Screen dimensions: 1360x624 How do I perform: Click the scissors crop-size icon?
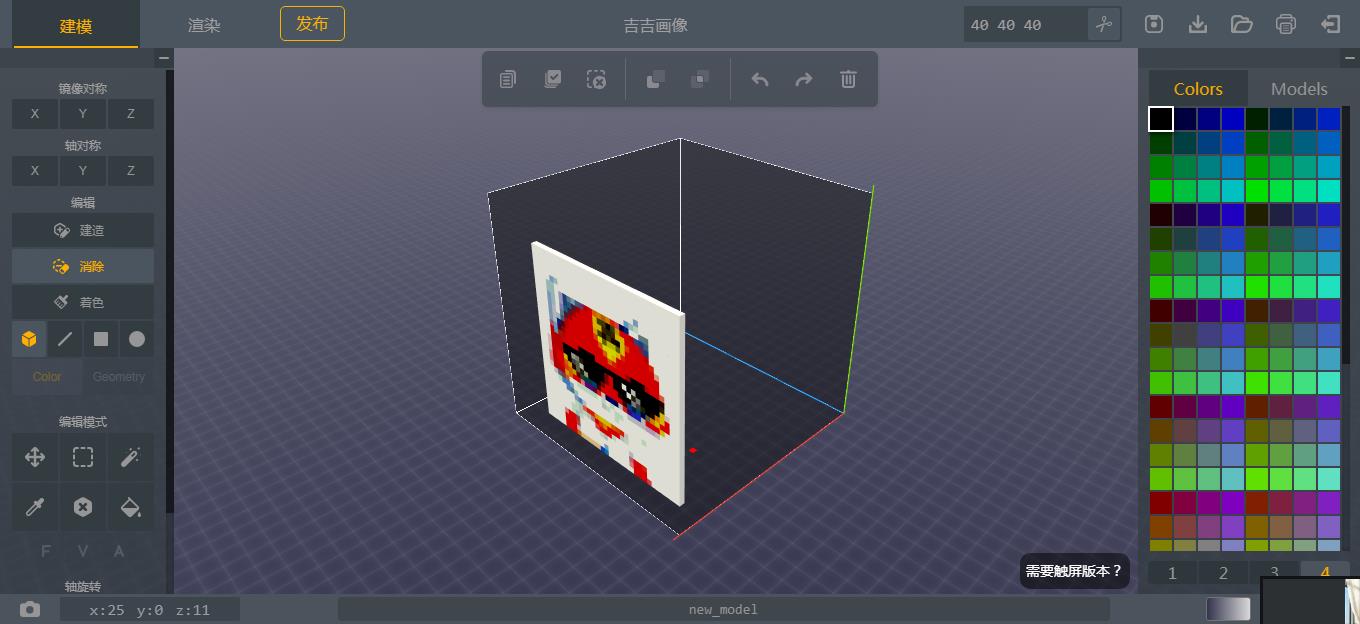1104,24
